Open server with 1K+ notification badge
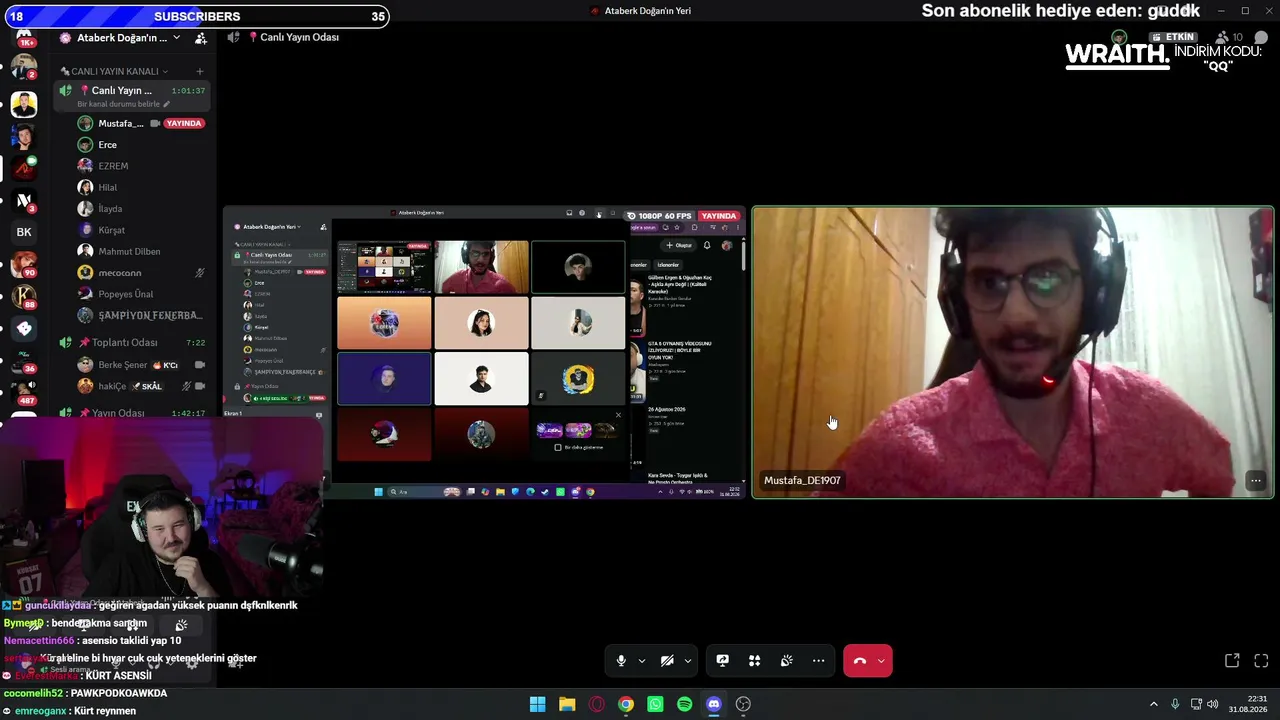 click(x=24, y=39)
